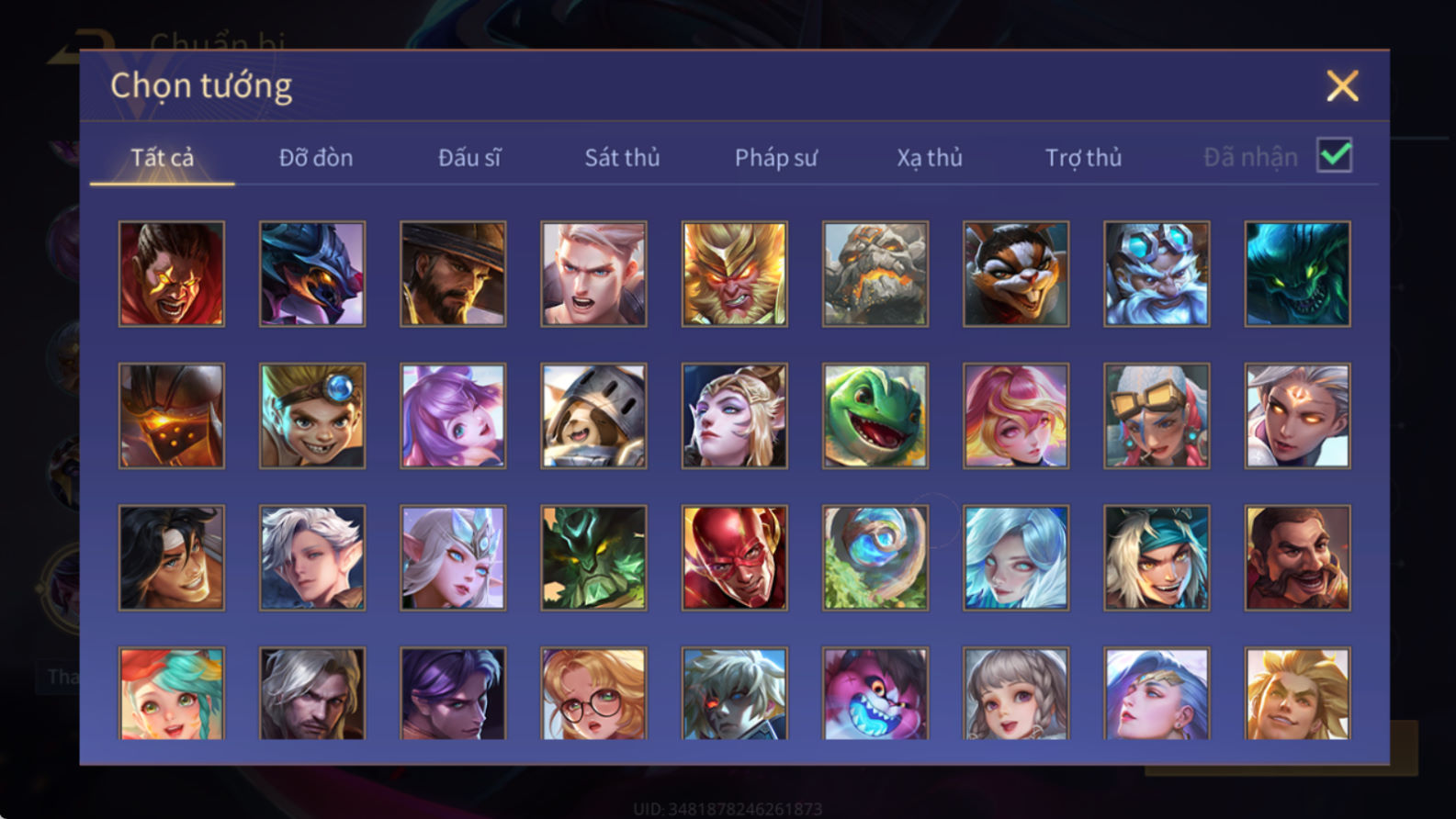Select the green tree monster hero portrait
This screenshot has width=1456, height=819.
(593, 557)
